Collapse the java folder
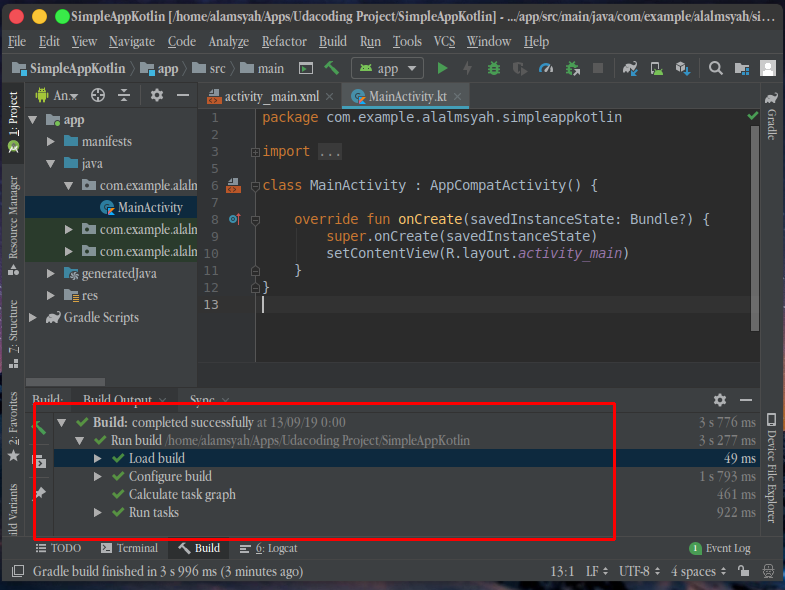This screenshot has width=785, height=590. point(51,164)
